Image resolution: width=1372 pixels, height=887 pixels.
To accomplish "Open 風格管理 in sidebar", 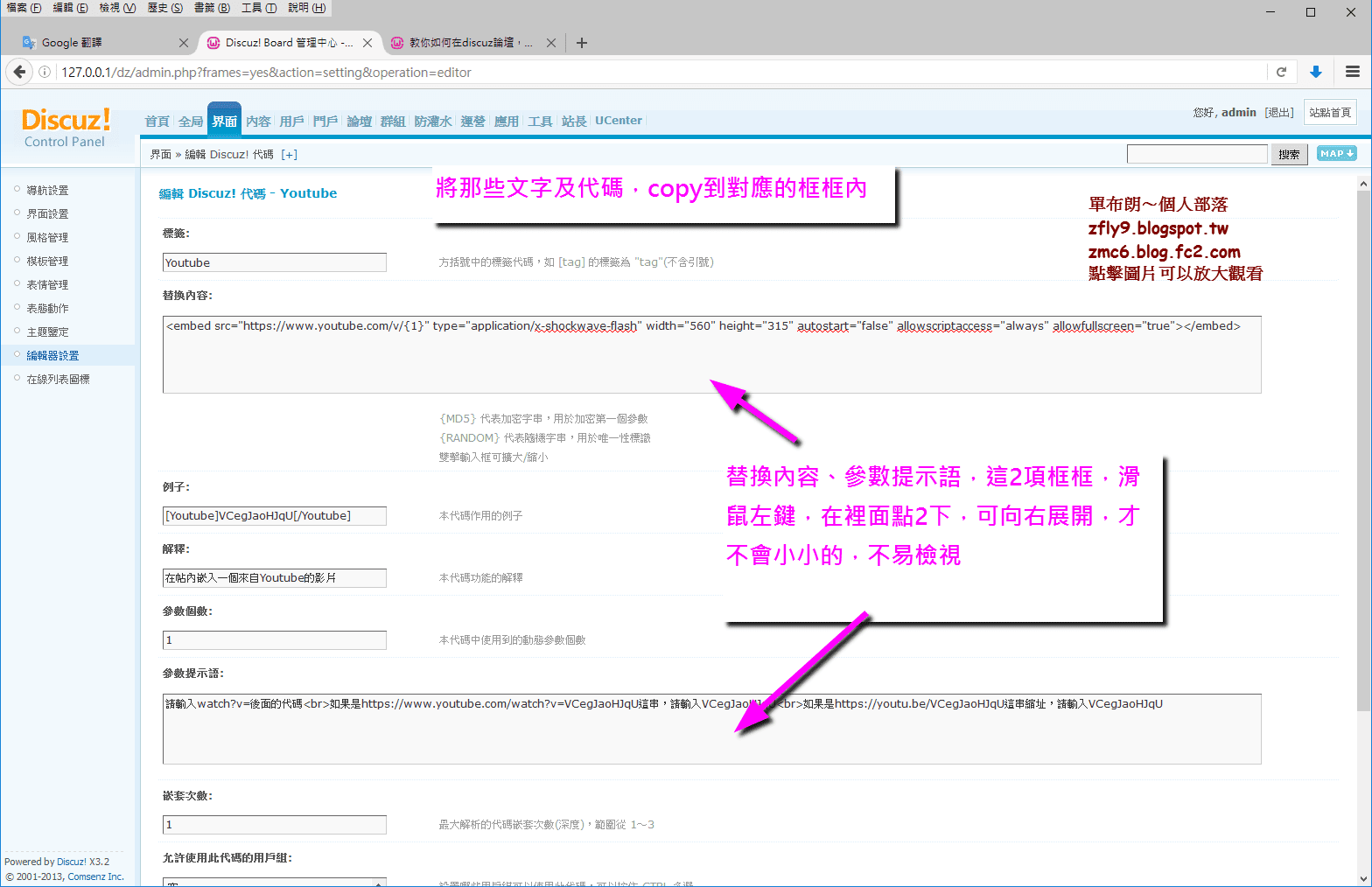I will [x=47, y=238].
